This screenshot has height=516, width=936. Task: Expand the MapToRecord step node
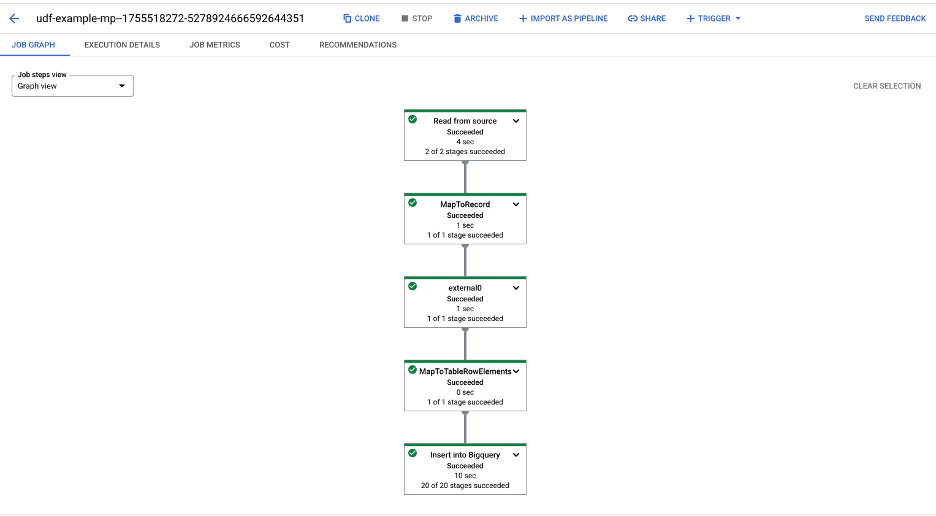click(x=516, y=204)
